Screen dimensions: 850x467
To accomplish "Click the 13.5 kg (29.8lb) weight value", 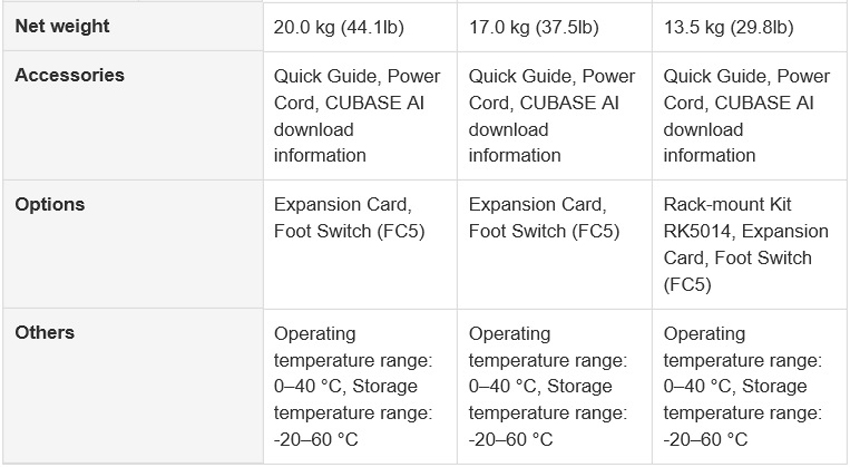I will click(729, 27).
